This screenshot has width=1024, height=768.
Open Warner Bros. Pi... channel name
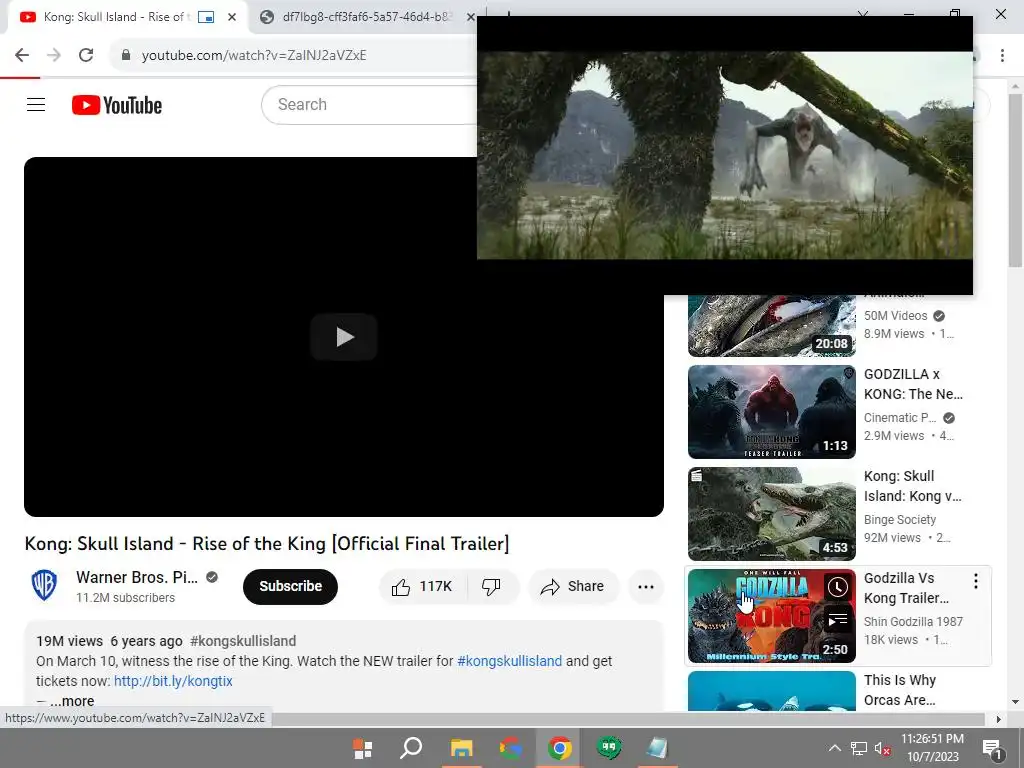click(x=136, y=577)
